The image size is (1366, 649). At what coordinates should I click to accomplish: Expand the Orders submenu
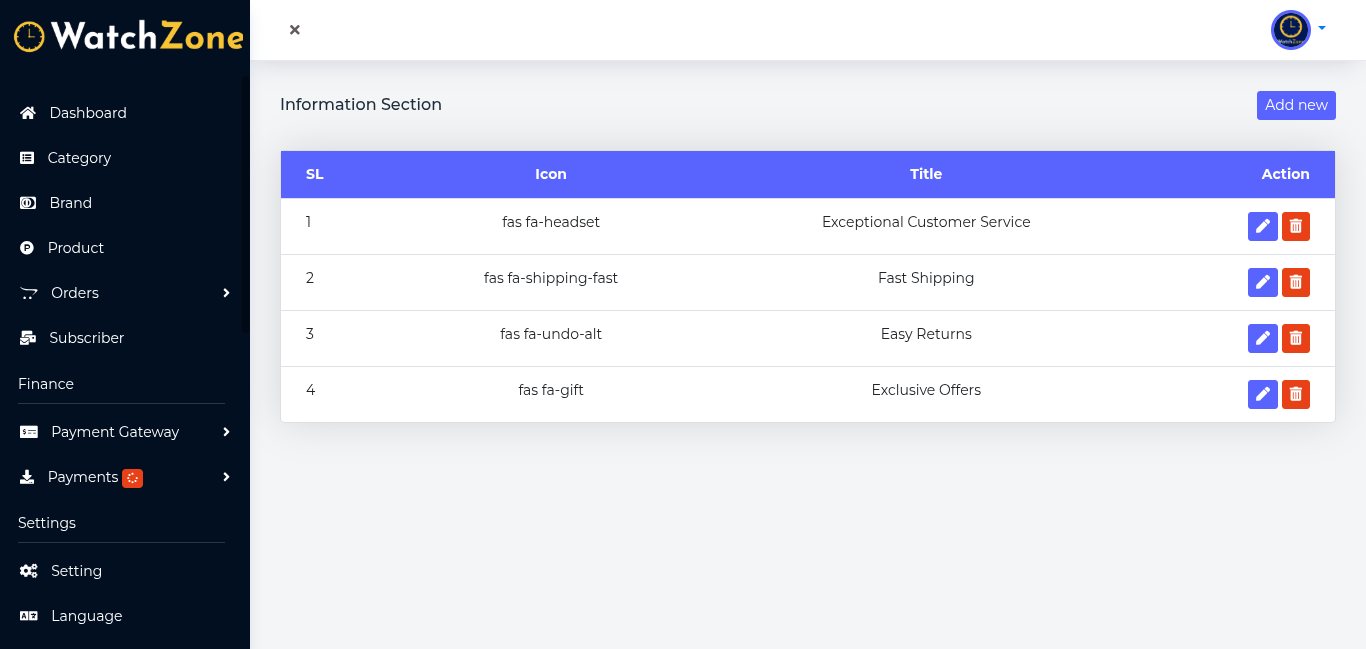(226, 293)
